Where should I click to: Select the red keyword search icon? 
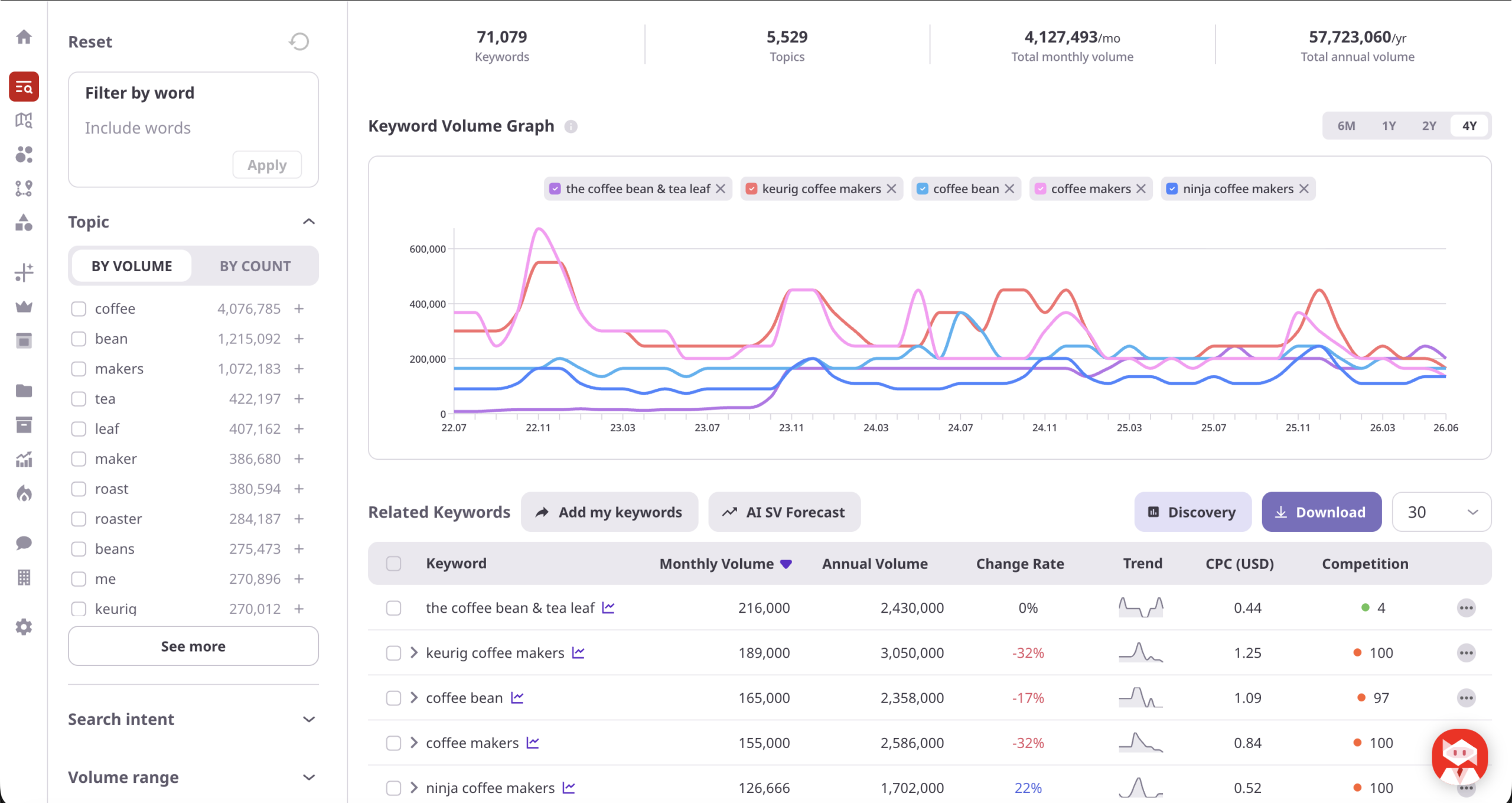coord(24,87)
